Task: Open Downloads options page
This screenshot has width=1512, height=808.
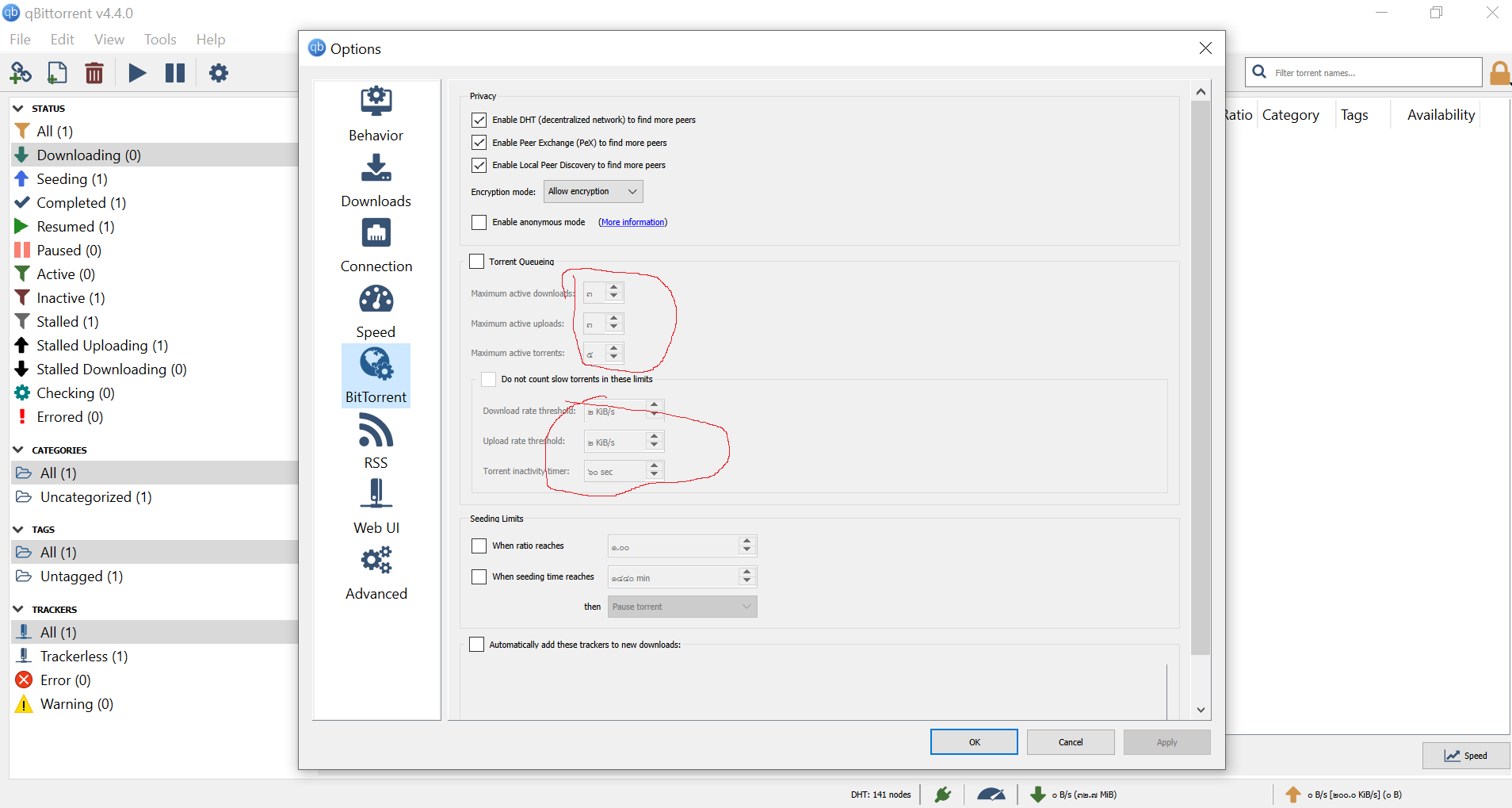Action: pyautogui.click(x=376, y=180)
